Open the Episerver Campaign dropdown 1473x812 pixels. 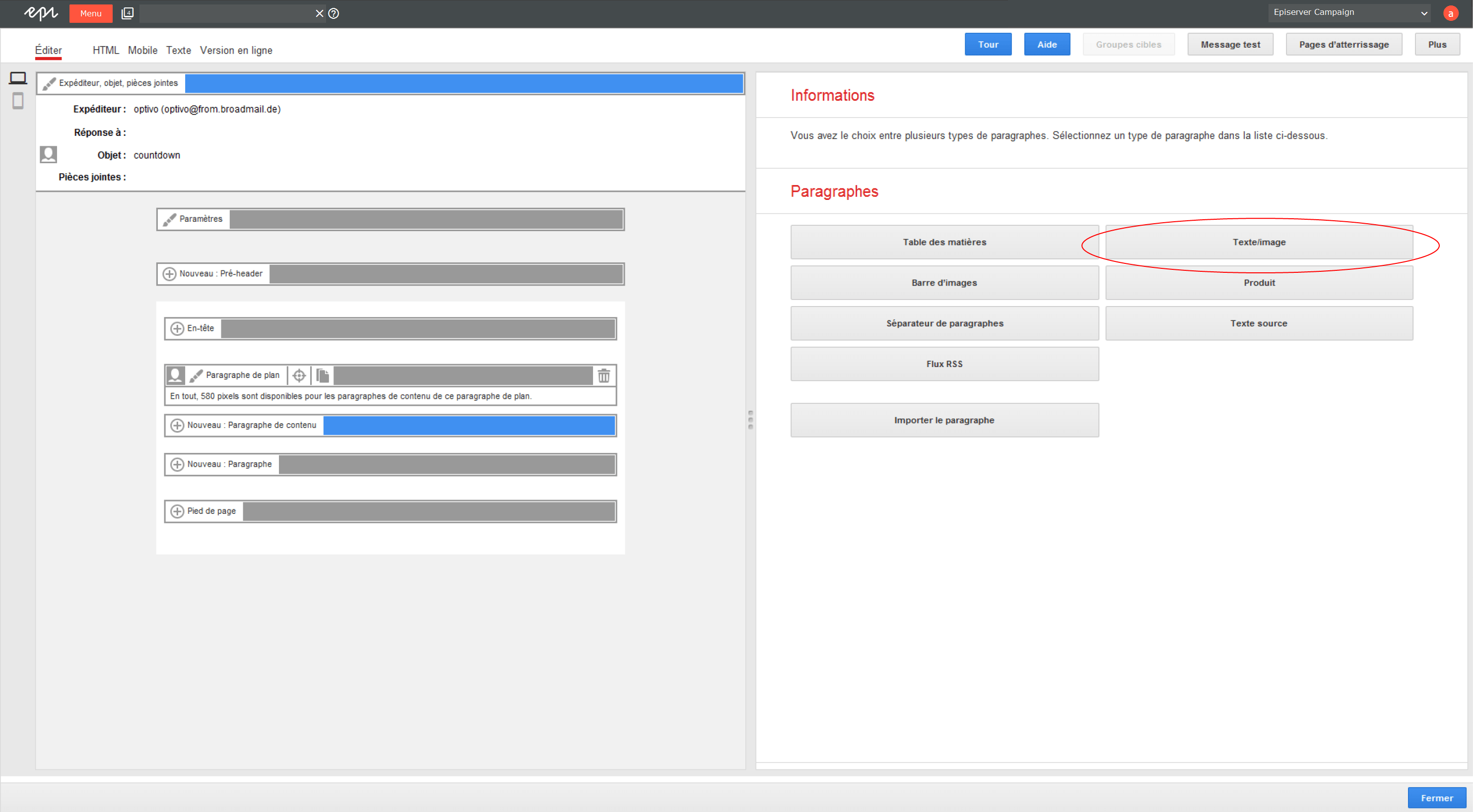(1349, 12)
